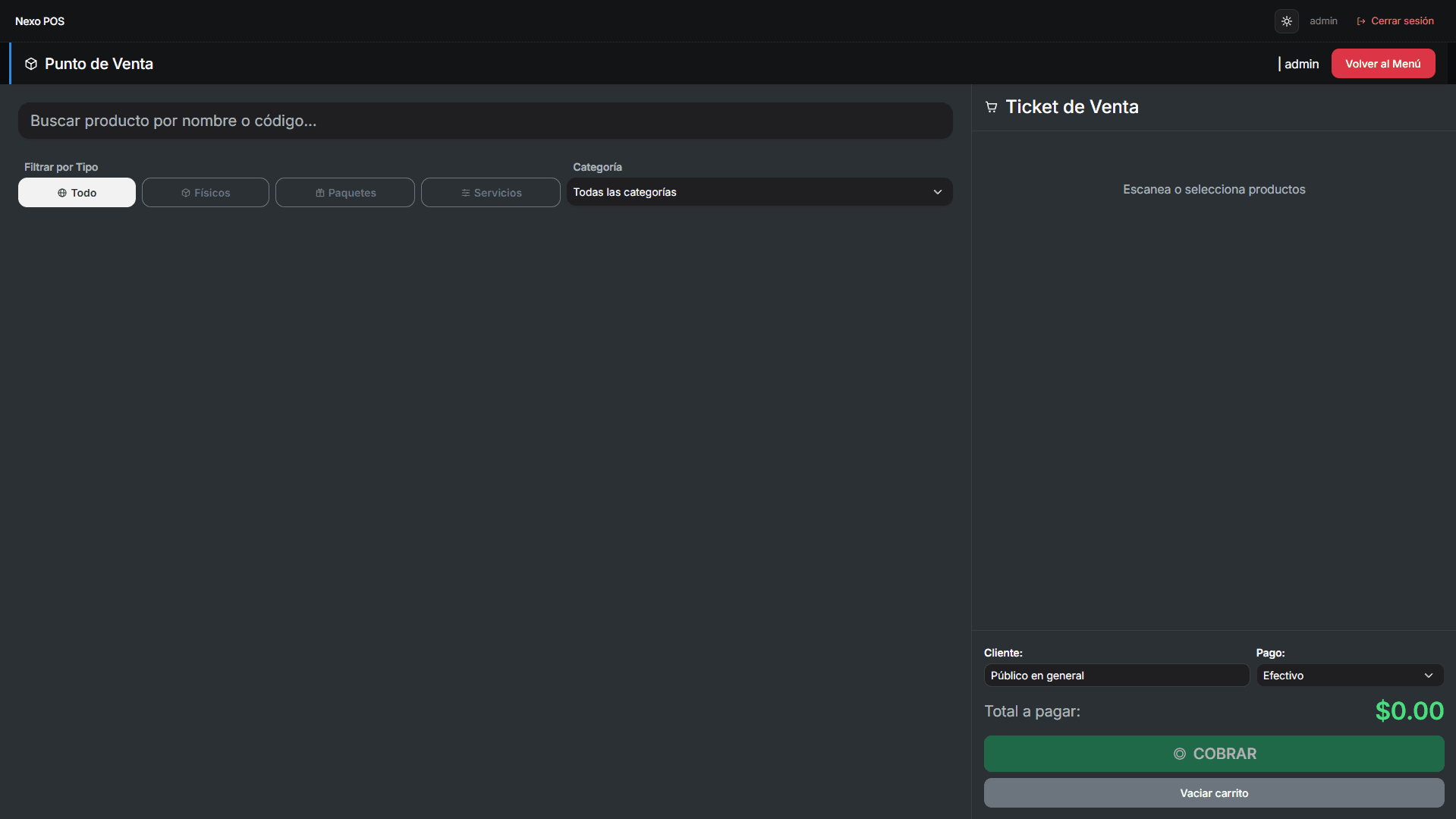Image resolution: width=1456 pixels, height=819 pixels.
Task: Click the Nexo POS brand title
Action: 39,21
